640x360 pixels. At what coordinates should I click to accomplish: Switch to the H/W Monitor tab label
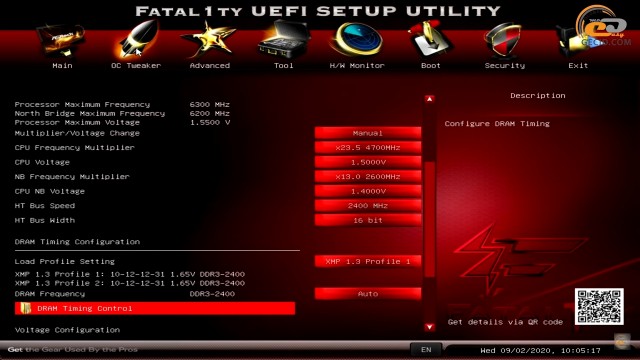coord(357,65)
